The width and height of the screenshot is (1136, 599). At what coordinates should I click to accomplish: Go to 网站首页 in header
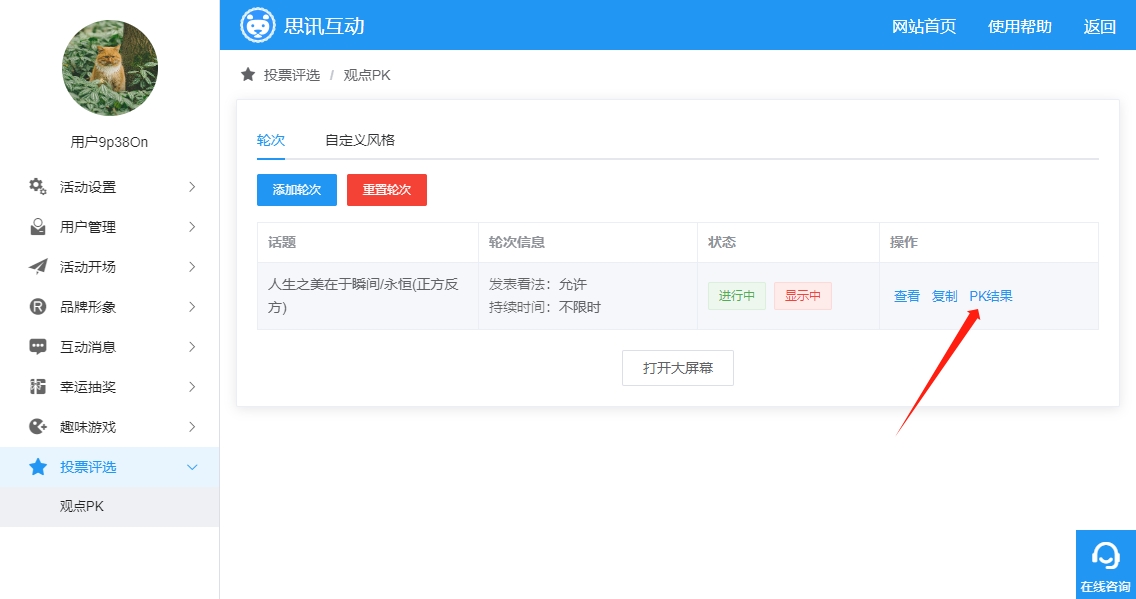click(924, 26)
